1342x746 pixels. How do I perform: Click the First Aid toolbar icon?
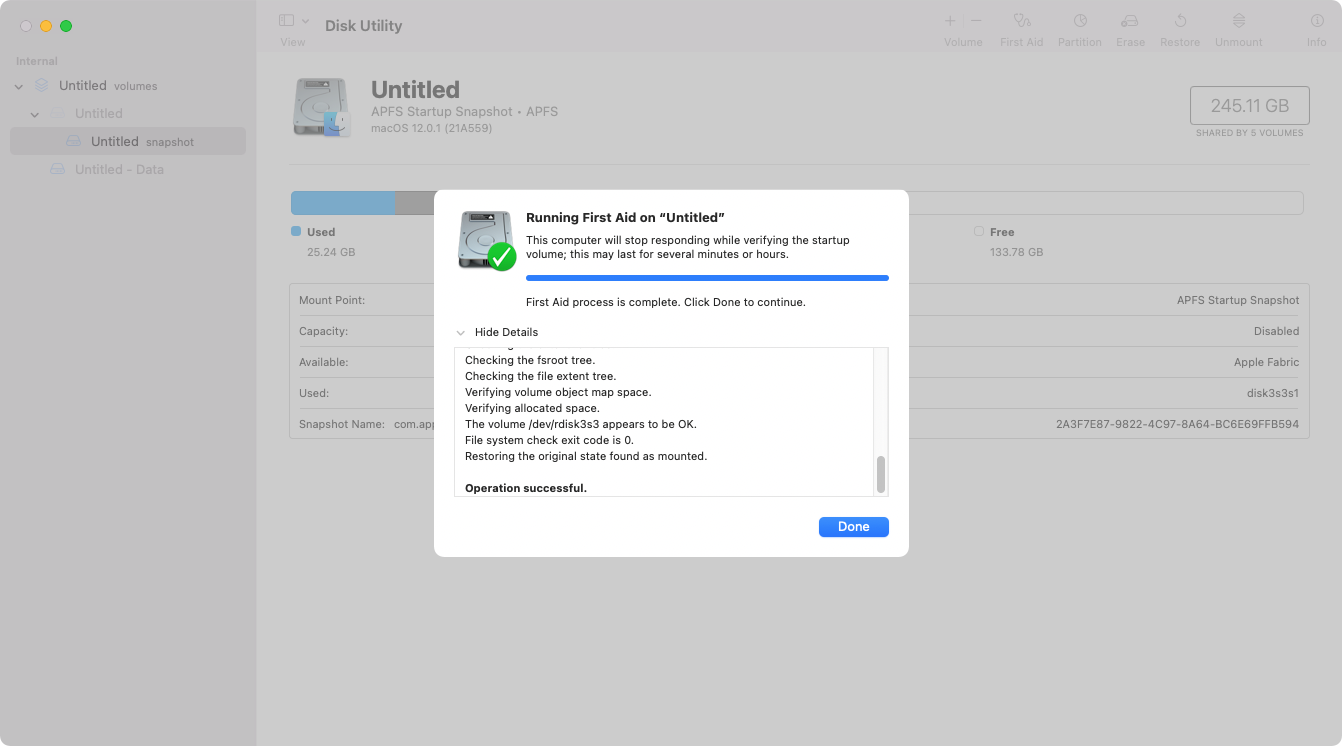(x=1021, y=21)
